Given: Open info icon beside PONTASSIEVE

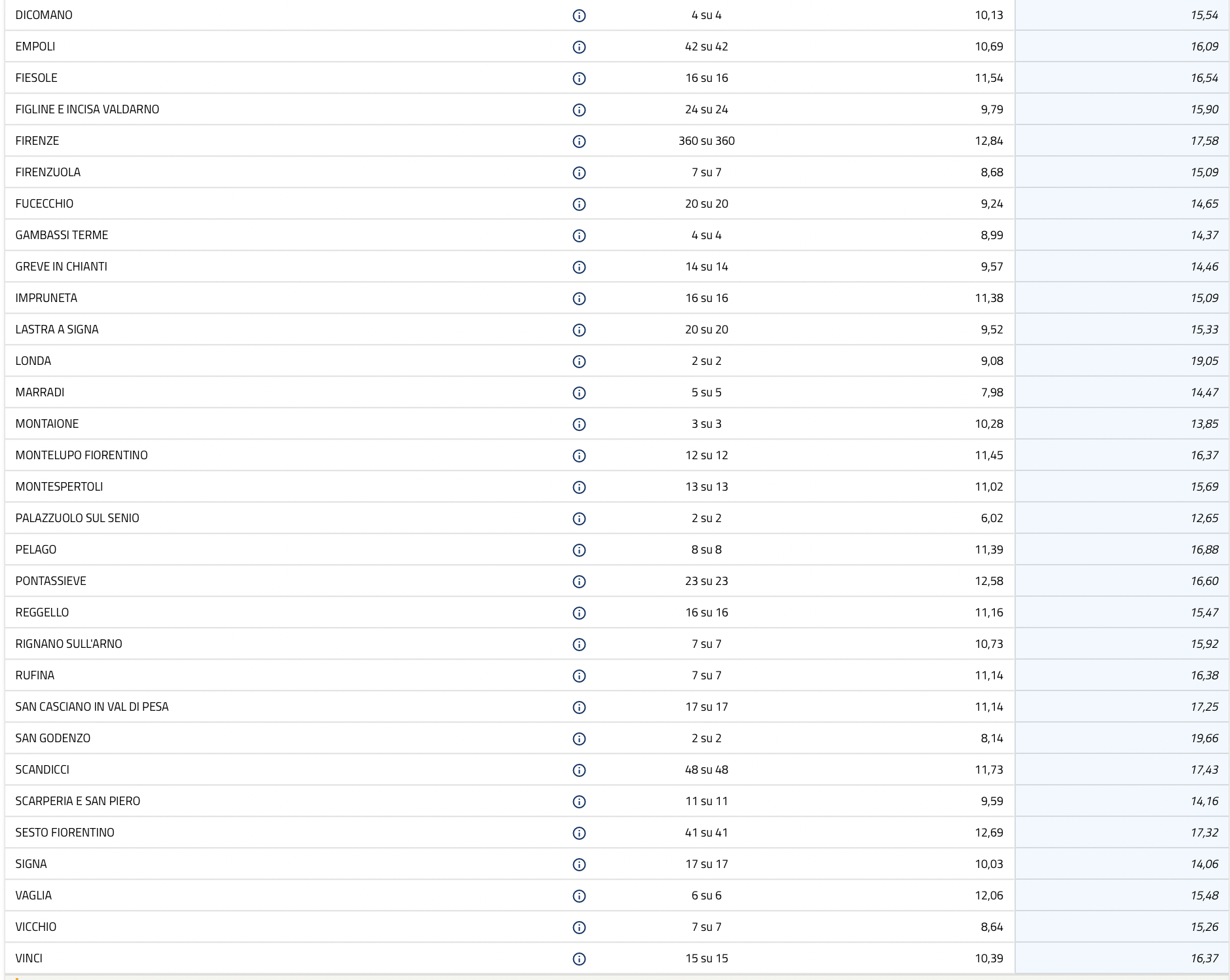Looking at the screenshot, I should click(x=579, y=582).
